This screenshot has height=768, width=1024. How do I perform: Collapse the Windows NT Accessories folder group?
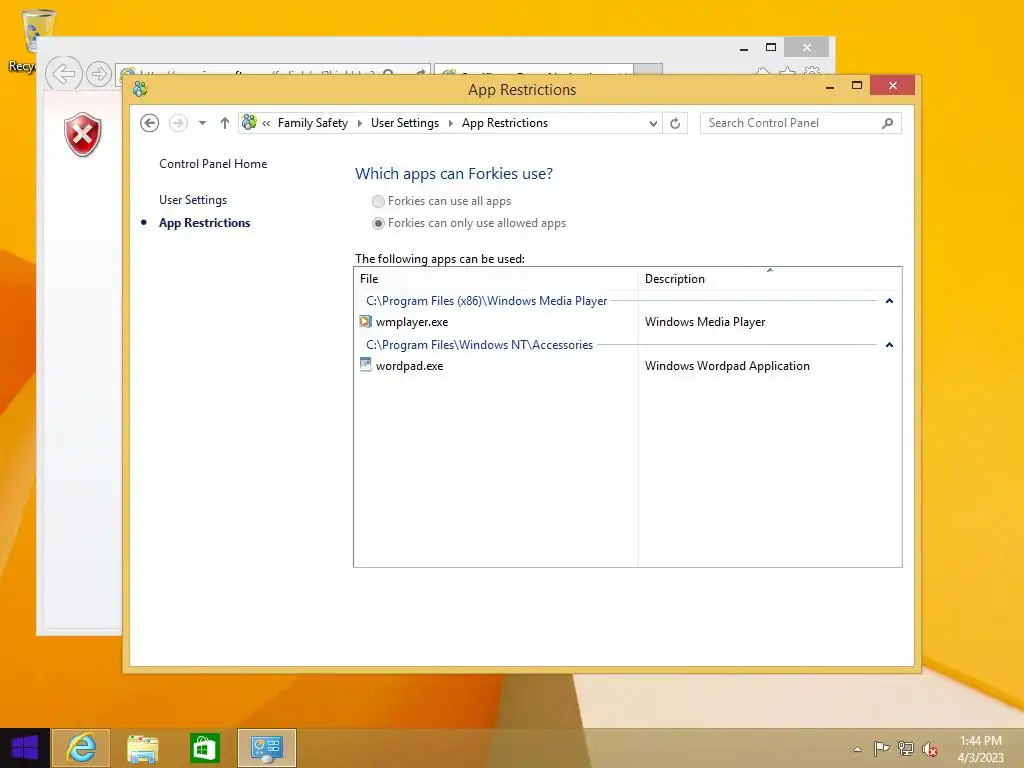pyautogui.click(x=889, y=345)
